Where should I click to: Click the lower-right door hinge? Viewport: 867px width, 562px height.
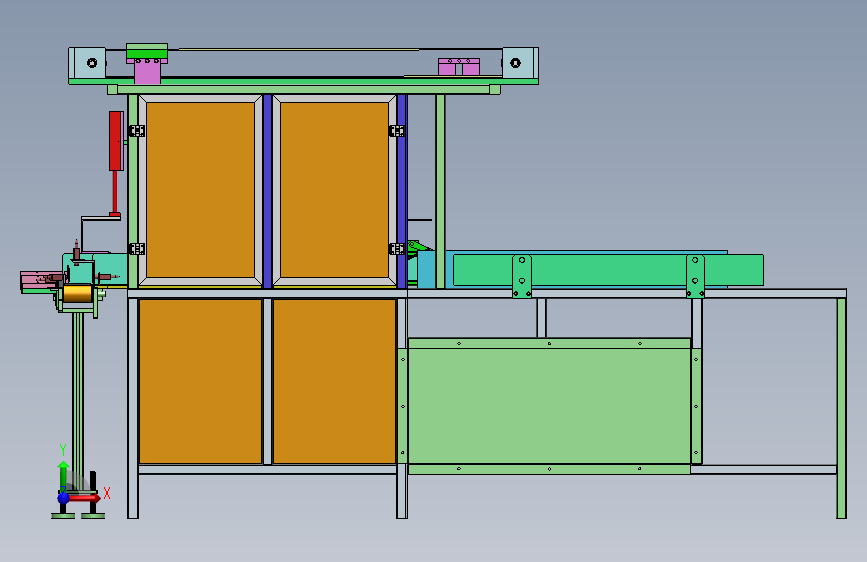coord(397,249)
